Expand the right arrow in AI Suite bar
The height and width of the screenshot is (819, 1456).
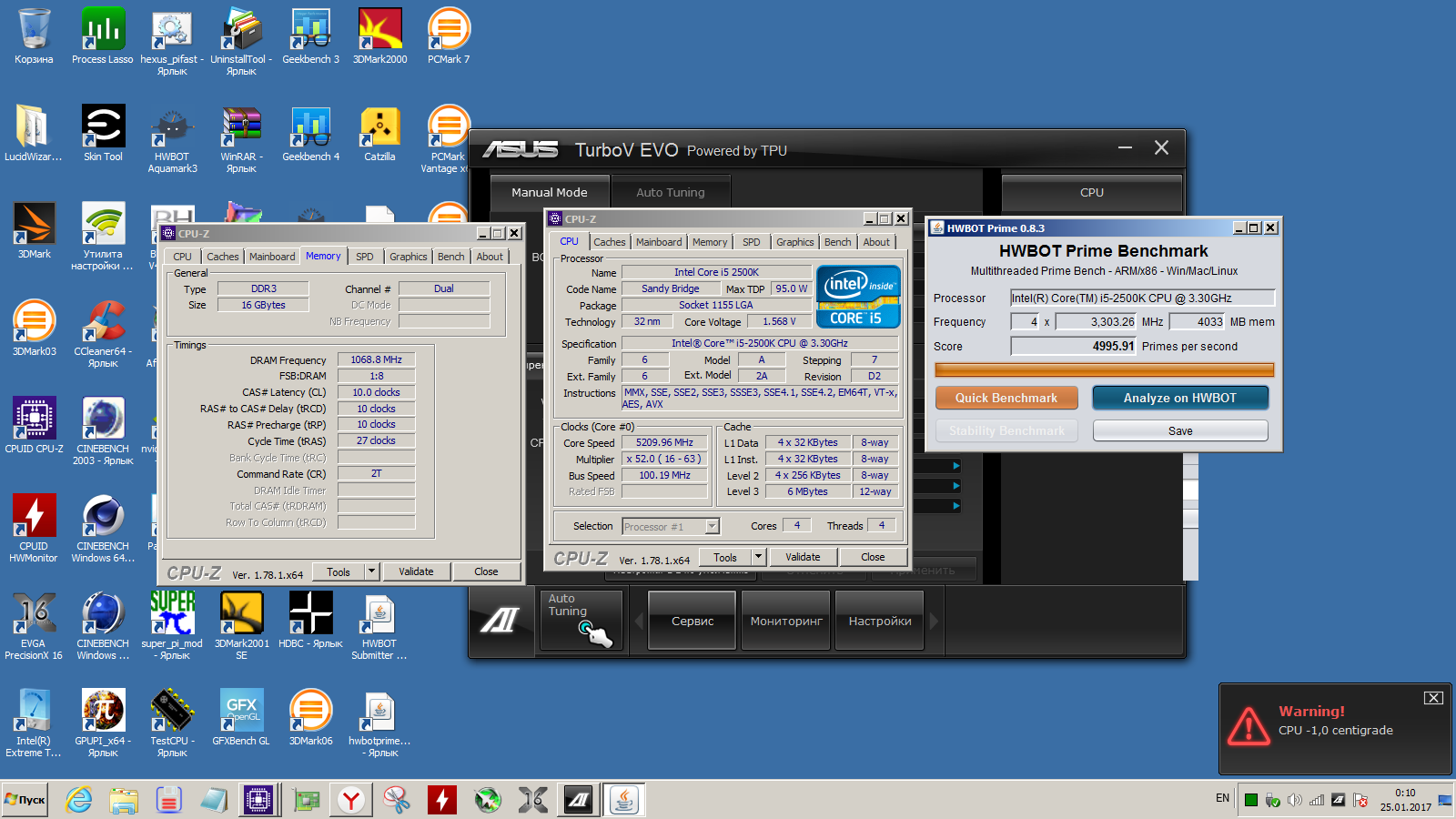(x=934, y=622)
